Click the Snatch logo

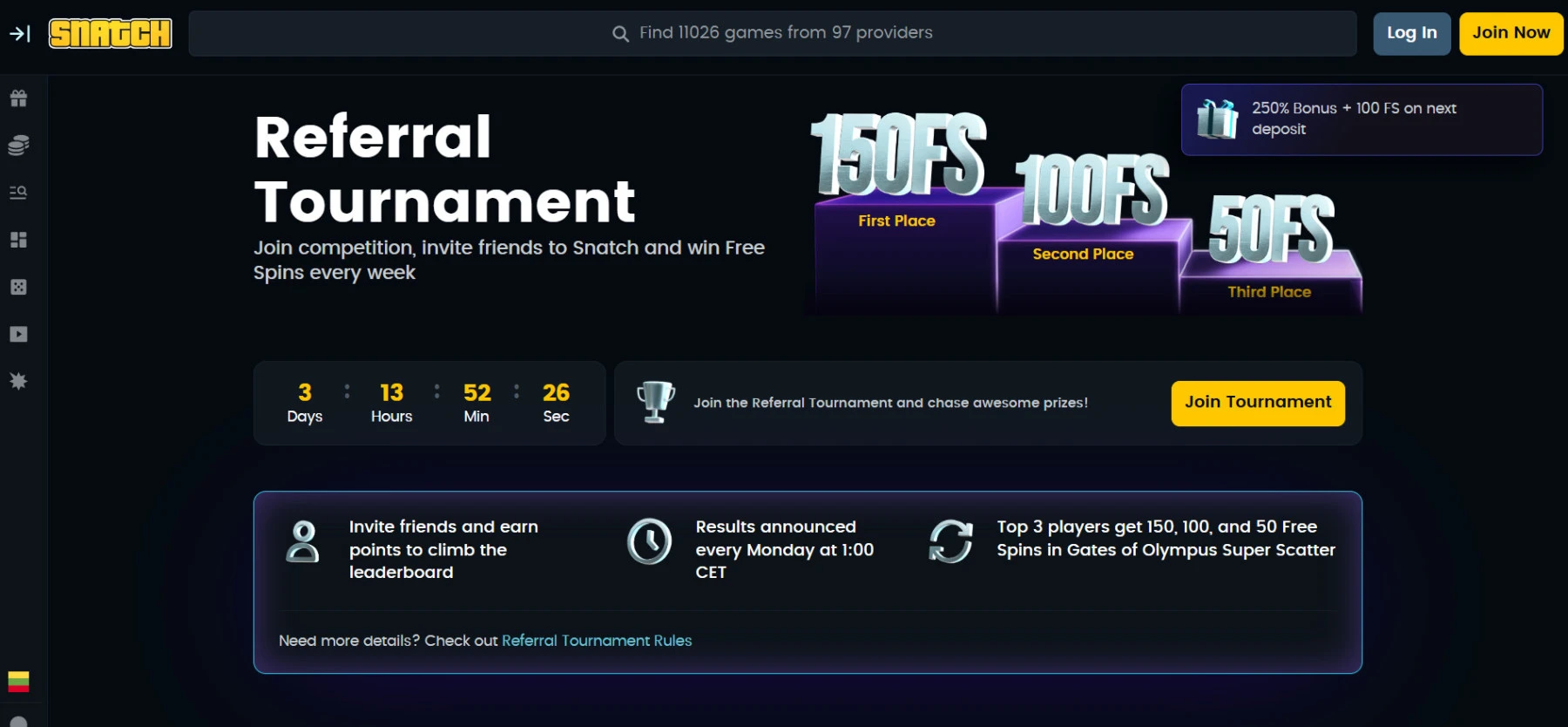click(111, 33)
